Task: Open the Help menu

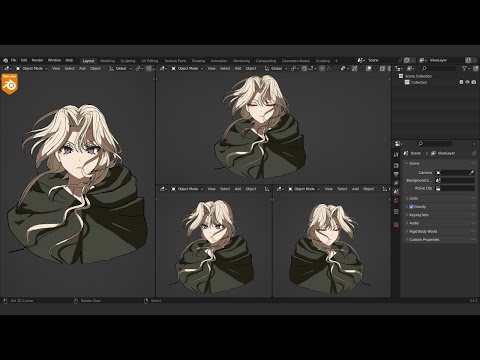Action: click(x=69, y=60)
